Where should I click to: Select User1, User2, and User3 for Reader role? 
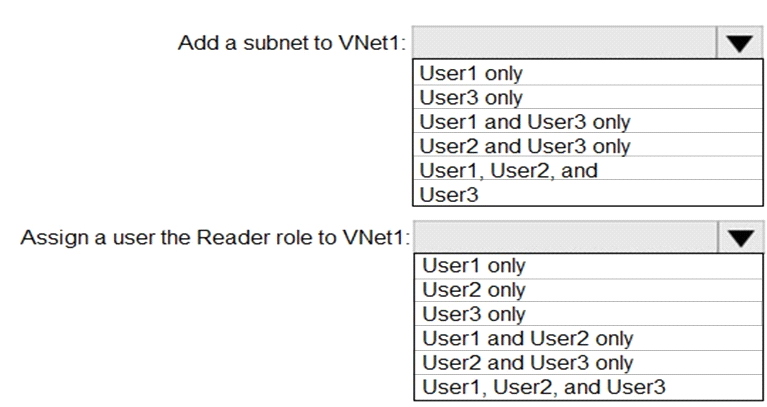tap(588, 387)
